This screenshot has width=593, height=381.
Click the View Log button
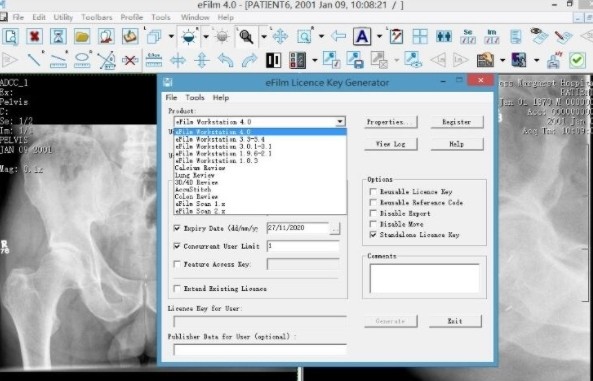(391, 144)
